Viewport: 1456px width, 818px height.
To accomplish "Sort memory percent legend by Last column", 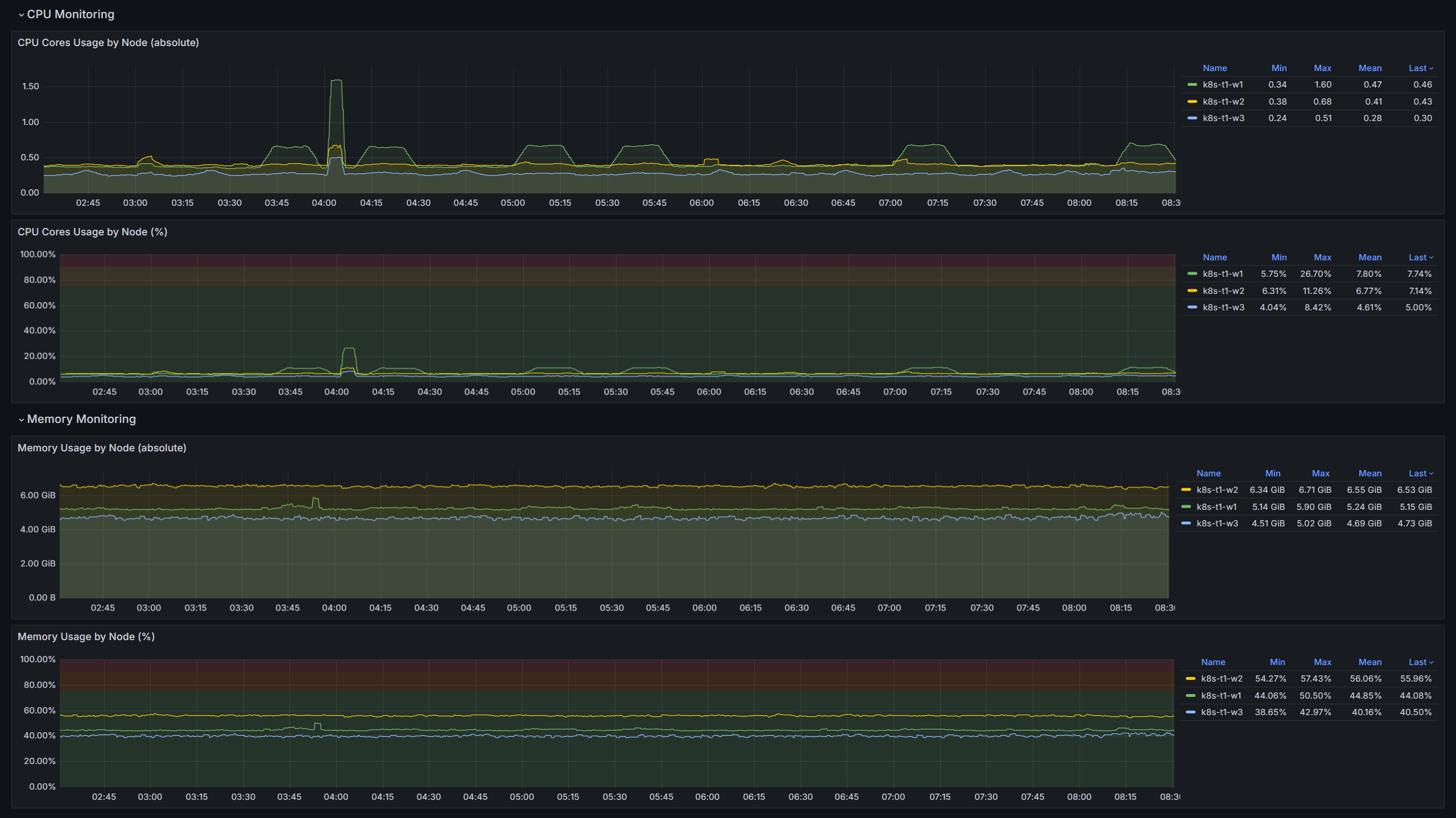I will [1417, 662].
